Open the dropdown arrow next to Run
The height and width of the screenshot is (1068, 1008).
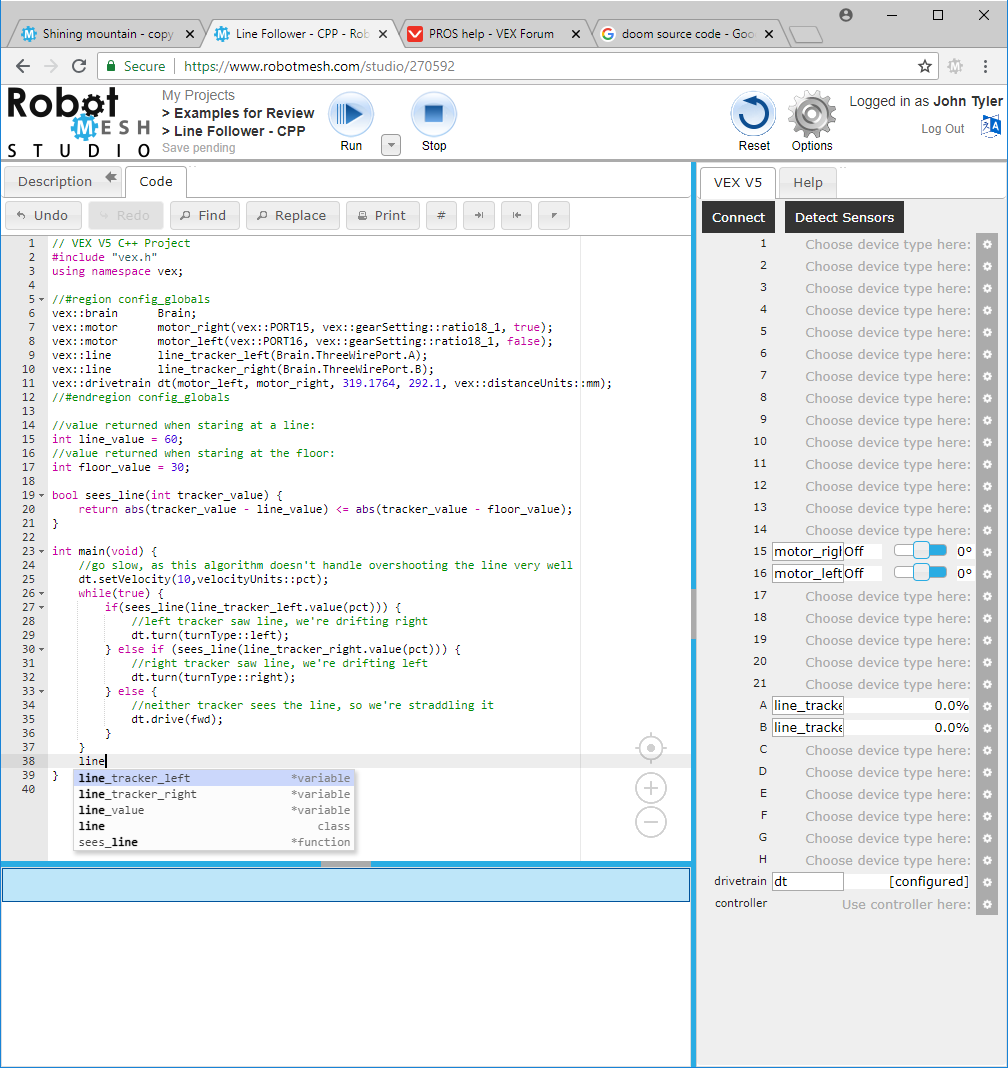pyautogui.click(x=391, y=145)
